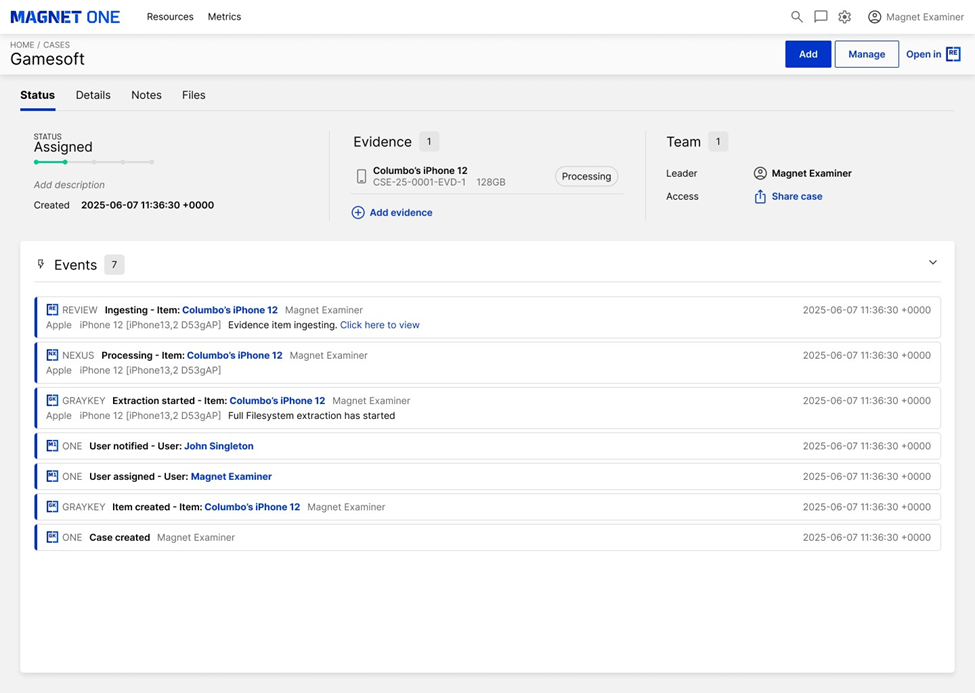Open settings via the gear icon

(x=844, y=16)
